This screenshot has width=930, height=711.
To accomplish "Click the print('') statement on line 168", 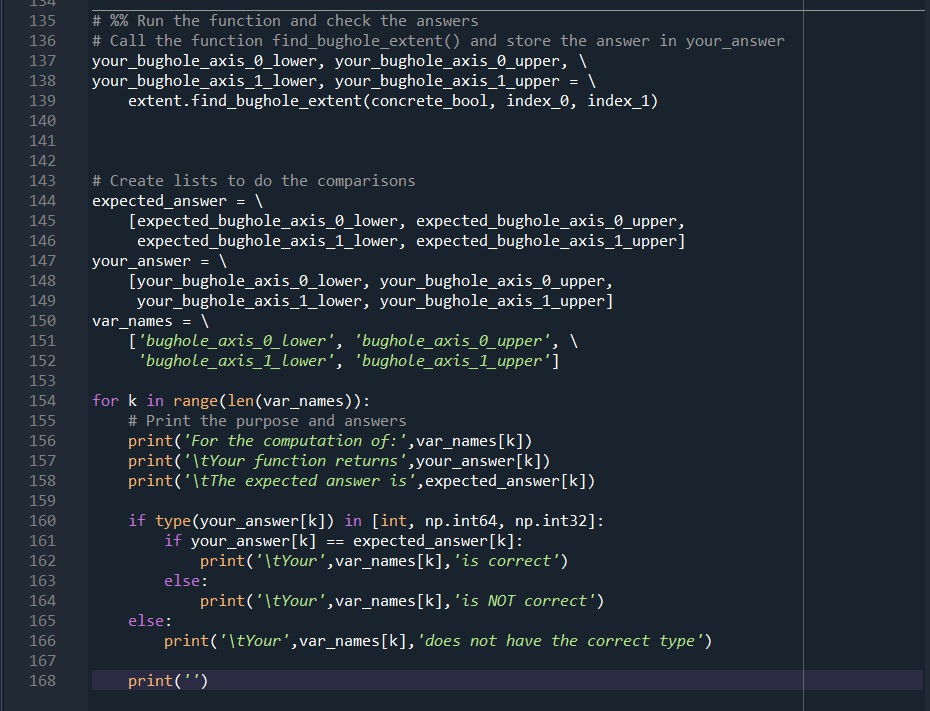I will [168, 681].
